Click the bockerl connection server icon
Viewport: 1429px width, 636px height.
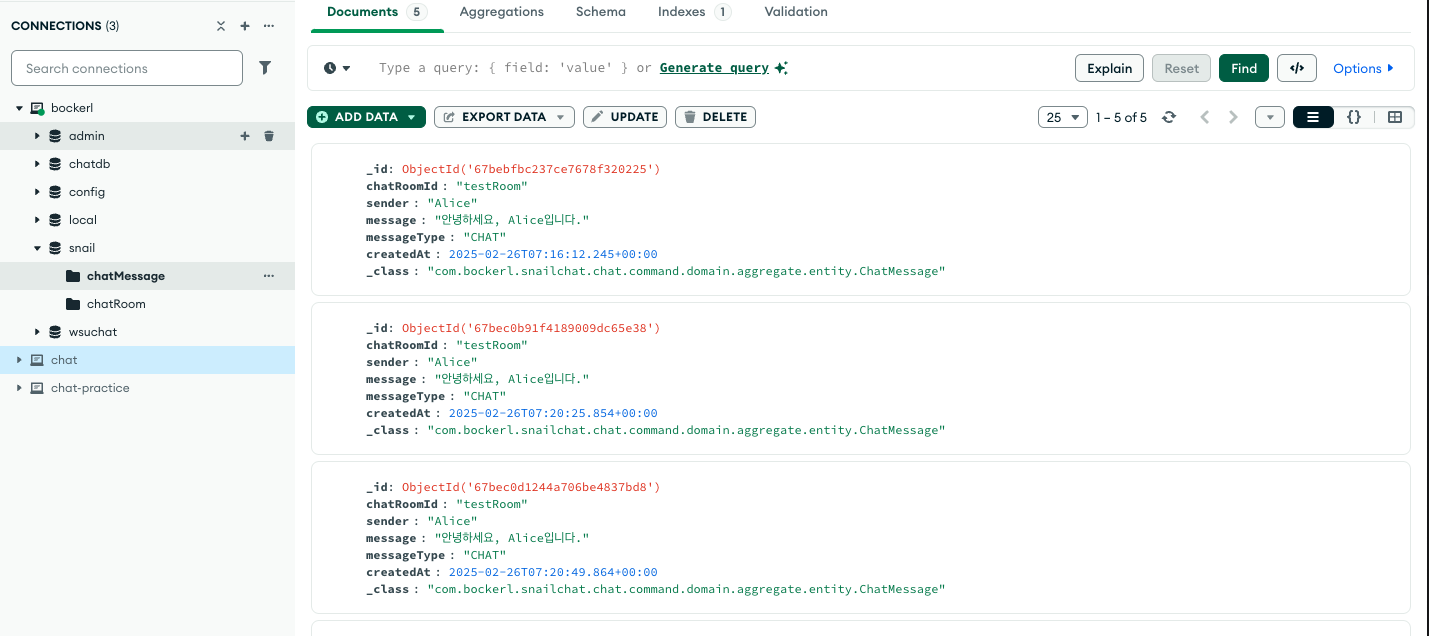click(37, 108)
